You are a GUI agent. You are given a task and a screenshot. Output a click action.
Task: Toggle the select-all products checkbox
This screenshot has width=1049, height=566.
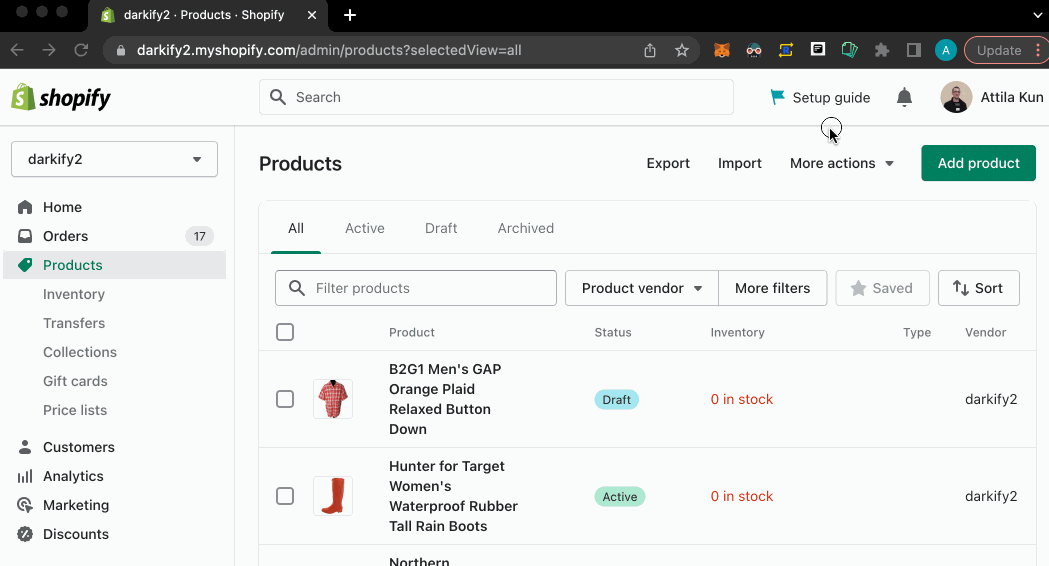[x=285, y=332]
